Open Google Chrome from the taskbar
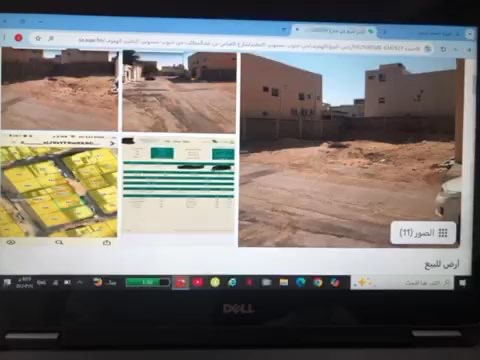Image resolution: width=480 pixels, height=360 pixels. coord(318,282)
